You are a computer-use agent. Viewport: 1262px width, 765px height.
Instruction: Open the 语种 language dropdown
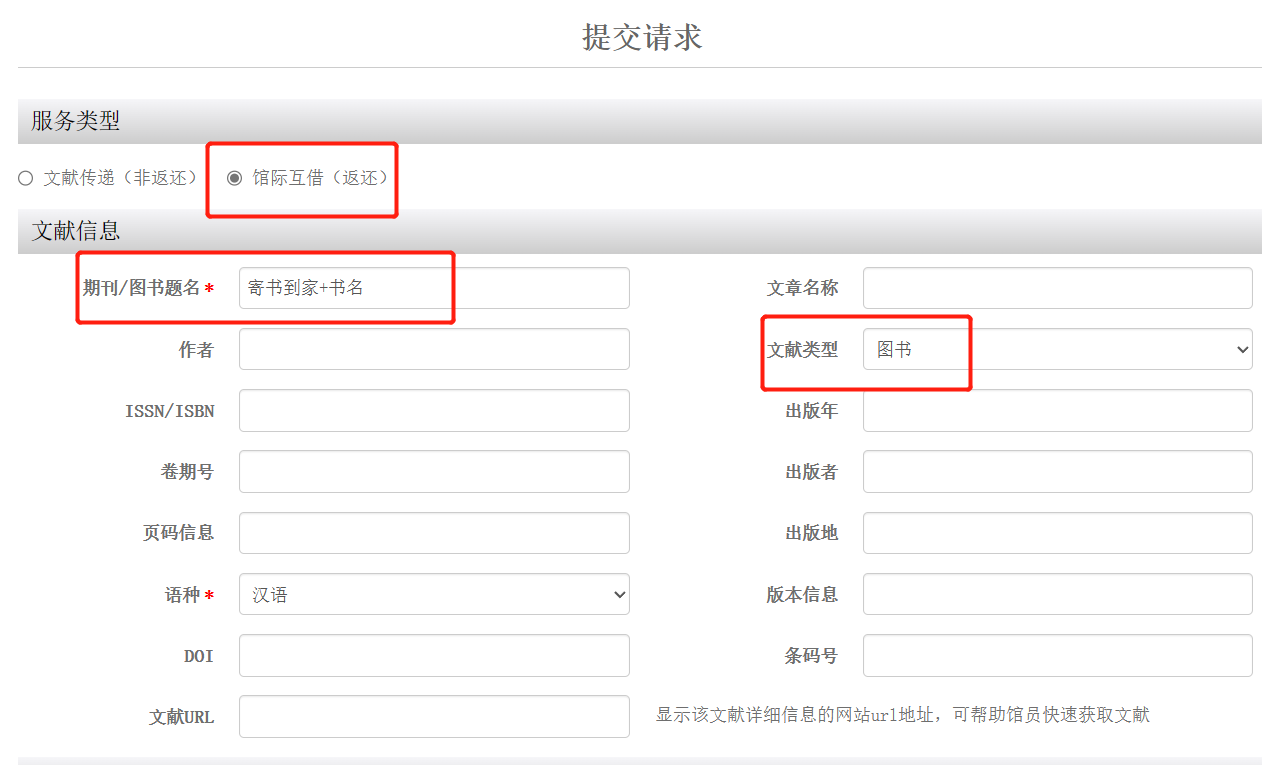pos(434,594)
